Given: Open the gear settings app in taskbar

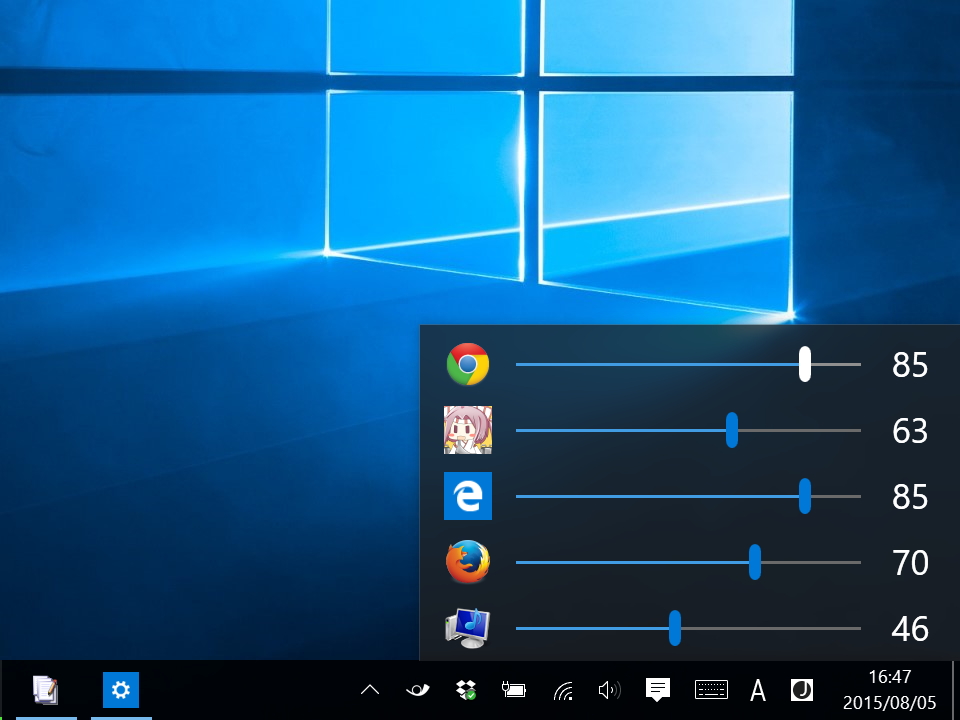Looking at the screenshot, I should [x=121, y=690].
